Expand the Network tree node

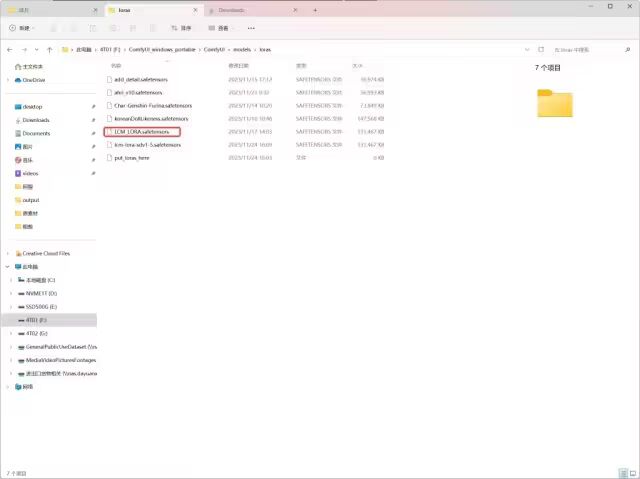8,387
